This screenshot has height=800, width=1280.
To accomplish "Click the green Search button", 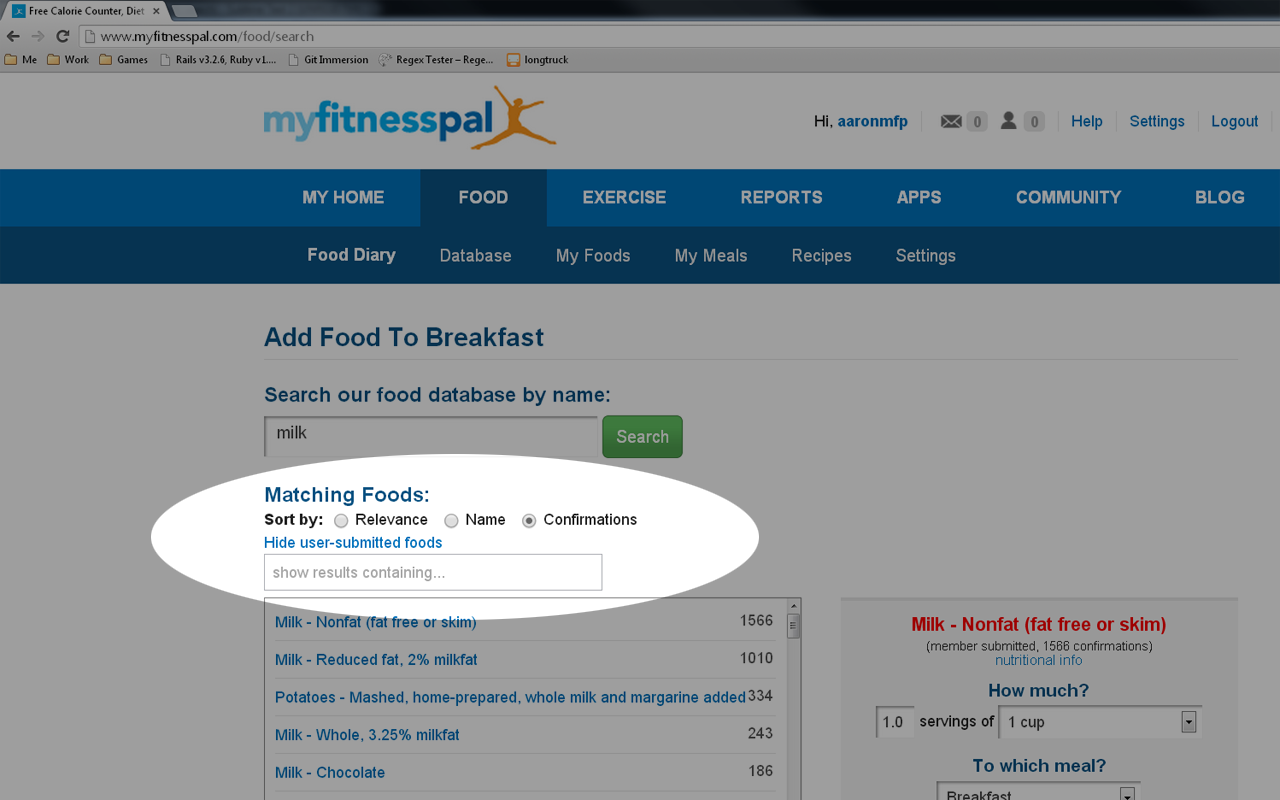I will (642, 437).
